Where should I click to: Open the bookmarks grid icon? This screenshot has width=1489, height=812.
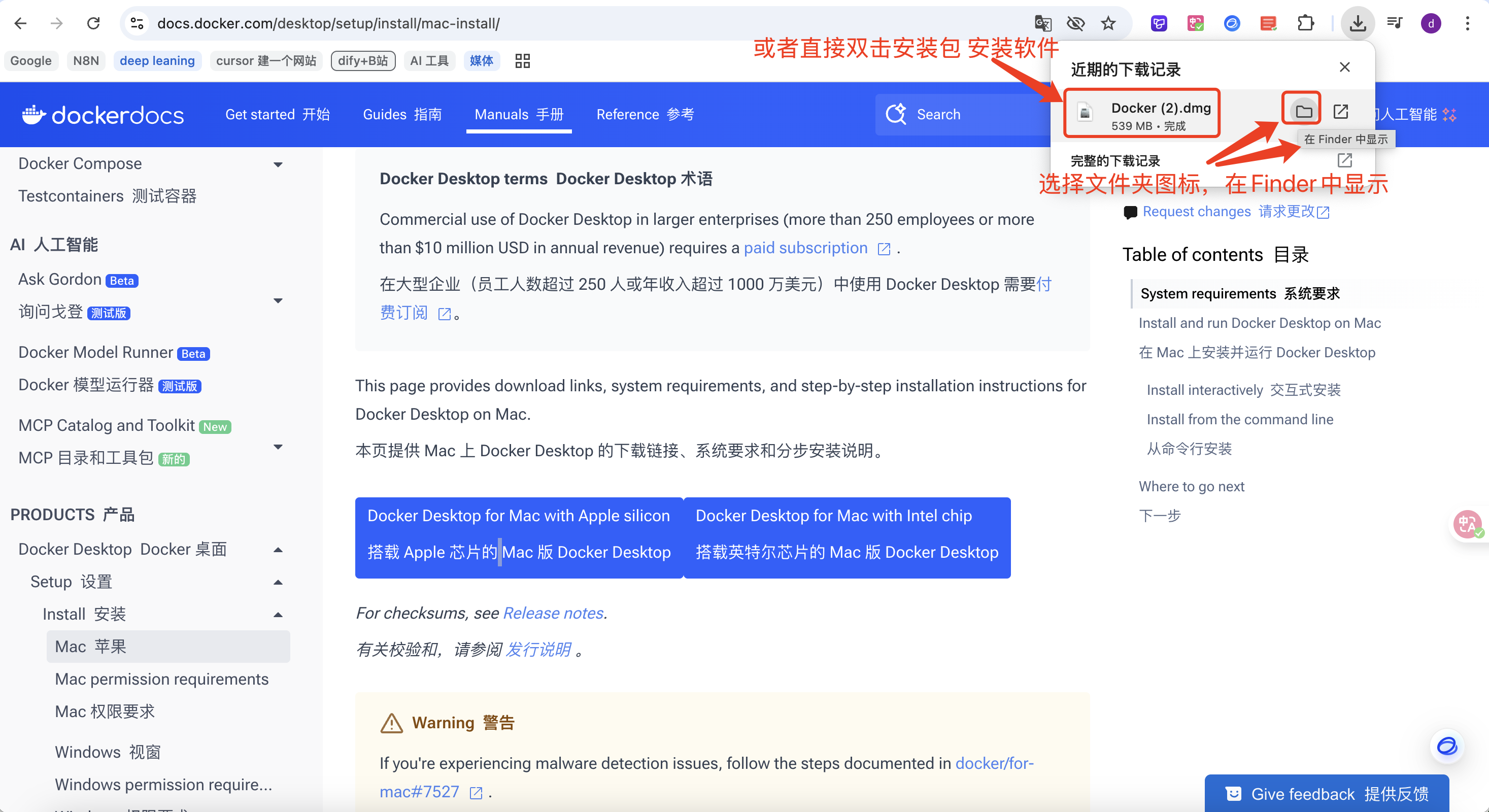[523, 61]
